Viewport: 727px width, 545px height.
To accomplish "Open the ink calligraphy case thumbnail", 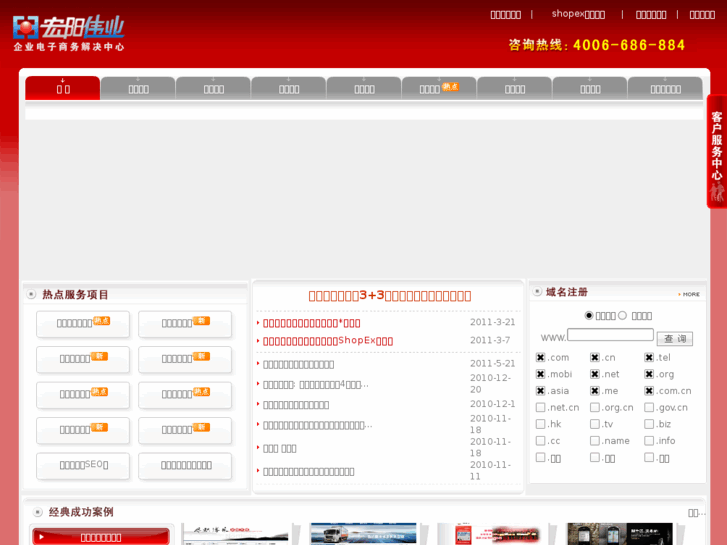I will point(235,533).
